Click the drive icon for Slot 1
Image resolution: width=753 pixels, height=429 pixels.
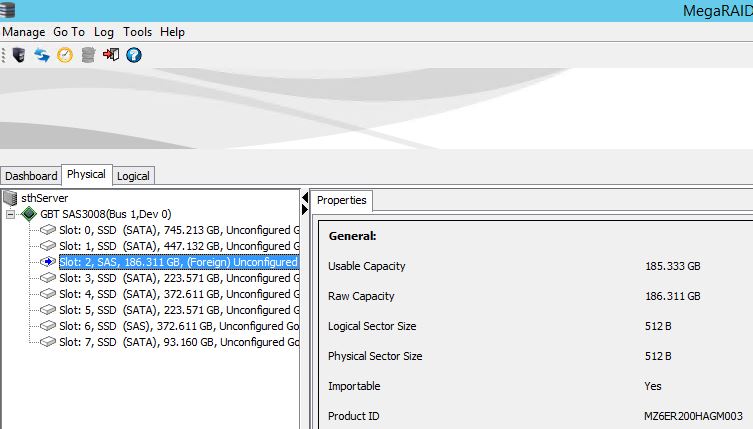pos(48,245)
